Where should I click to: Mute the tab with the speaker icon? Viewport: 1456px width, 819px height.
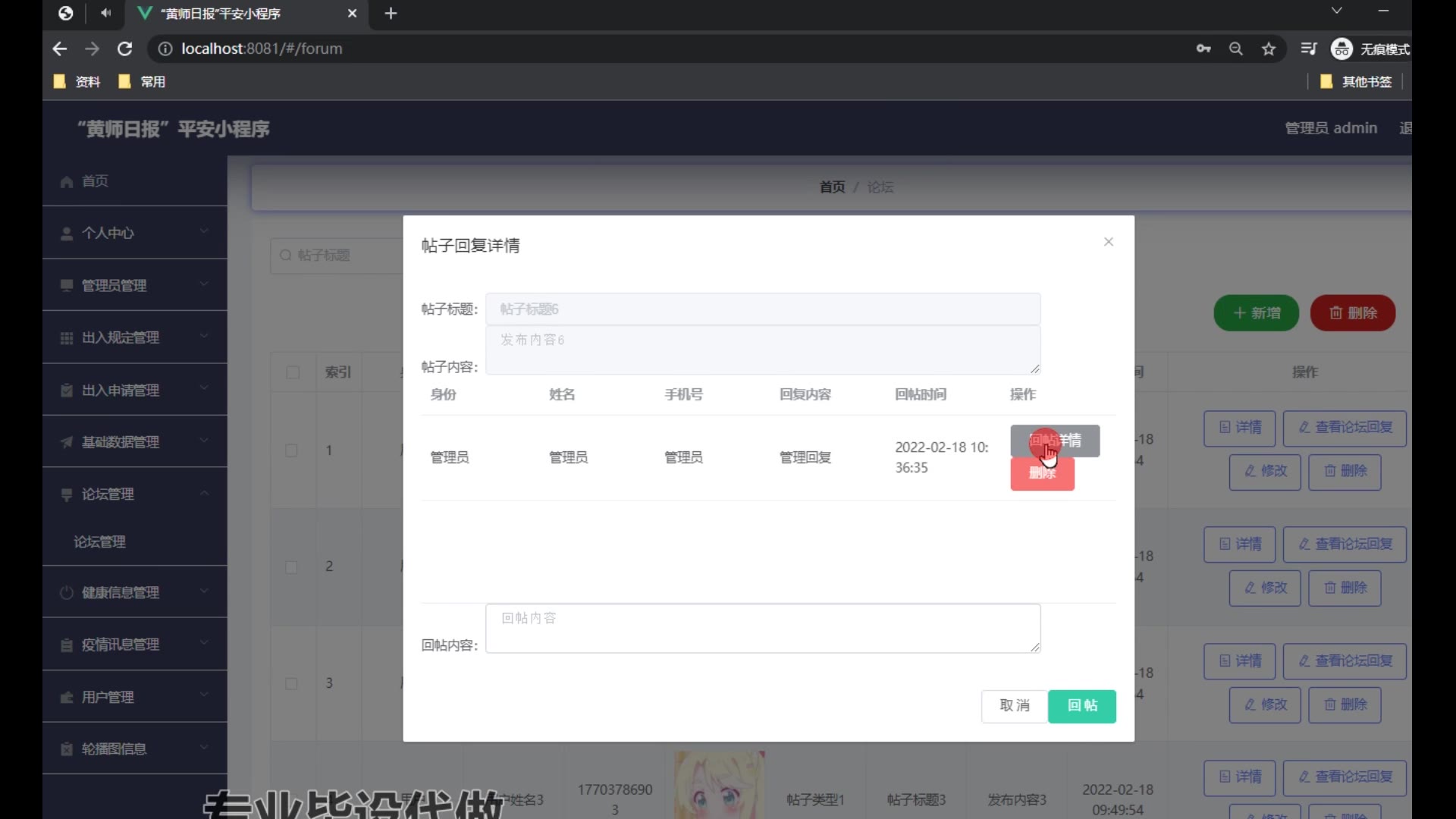(x=105, y=13)
